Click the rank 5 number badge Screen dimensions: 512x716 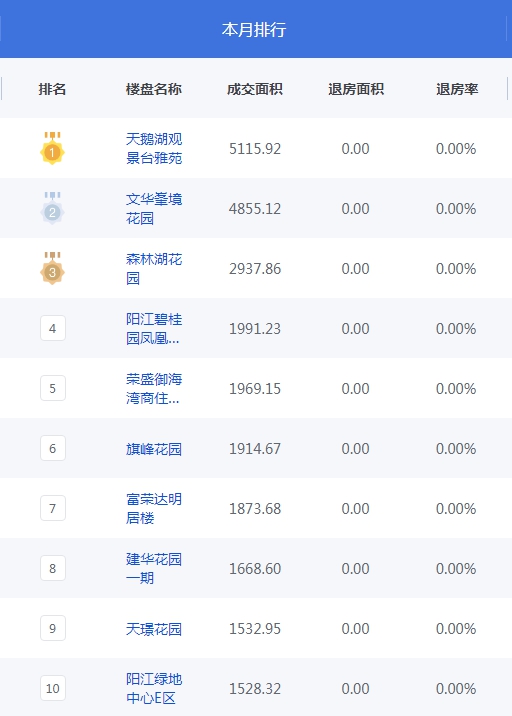53,388
